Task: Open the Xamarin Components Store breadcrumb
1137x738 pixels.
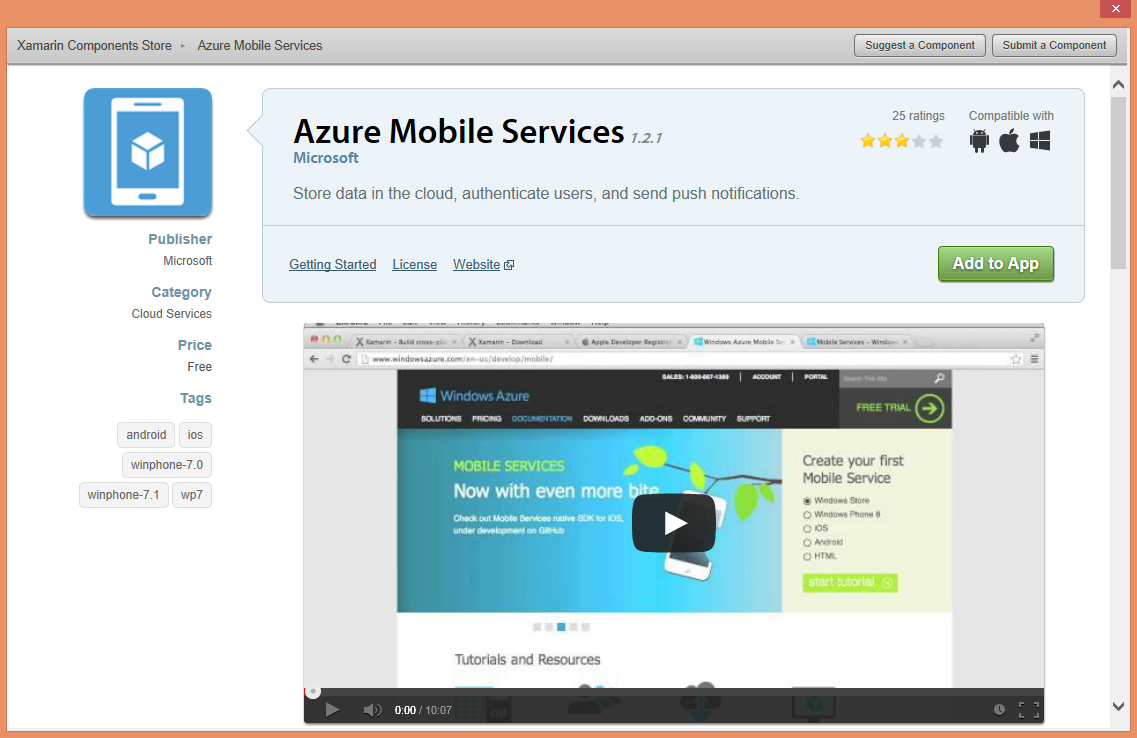Action: pos(94,45)
